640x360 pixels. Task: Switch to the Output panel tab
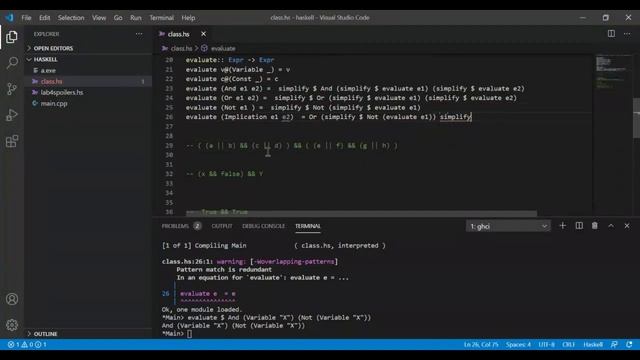(222, 226)
